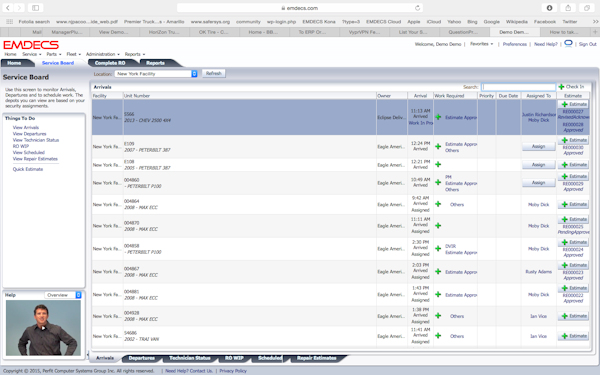Open the Parts menu dropdown
The height and width of the screenshot is (375, 600).
point(54,54)
